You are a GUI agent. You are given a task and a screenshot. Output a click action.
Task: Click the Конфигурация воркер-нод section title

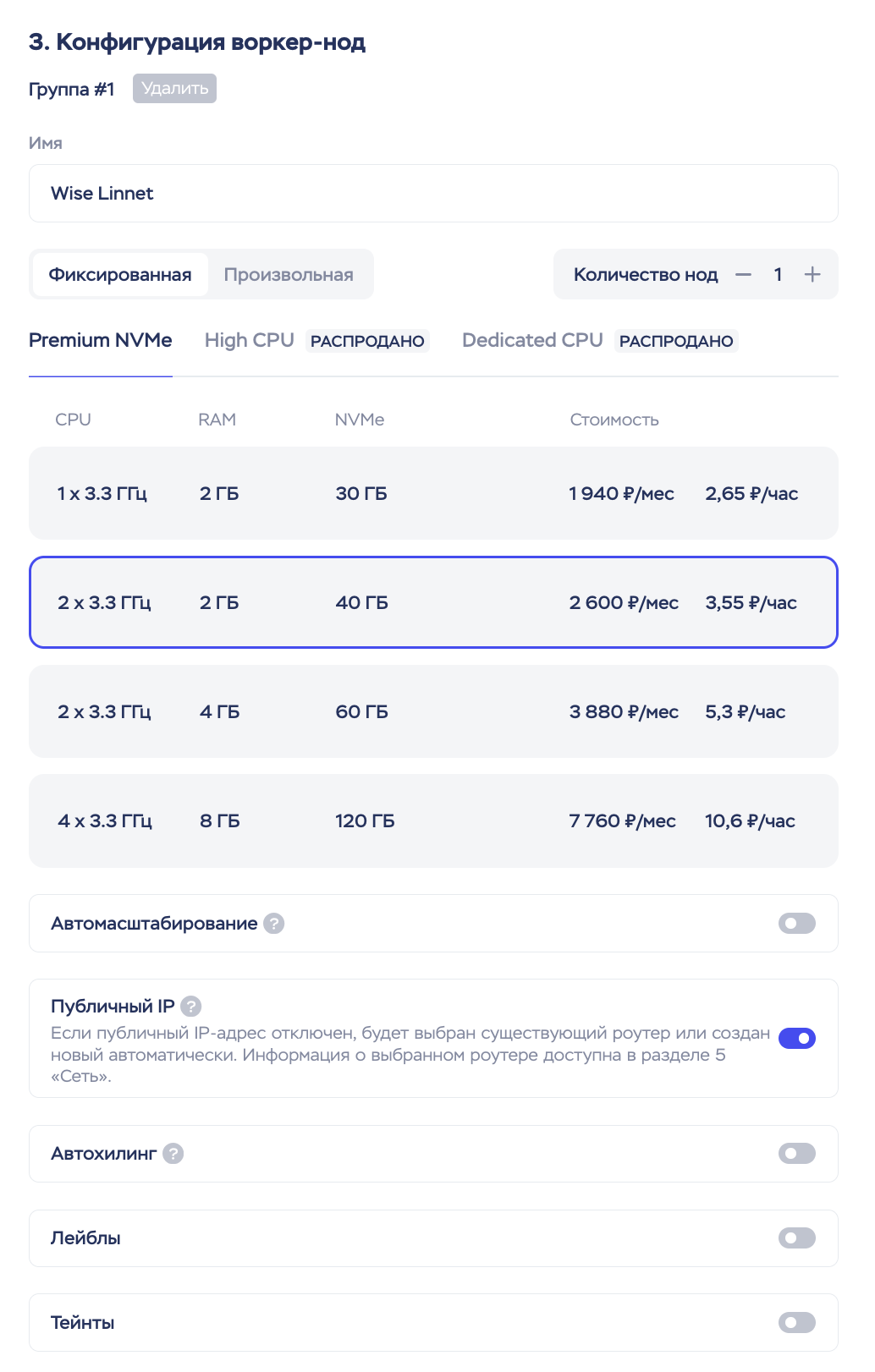tap(197, 42)
